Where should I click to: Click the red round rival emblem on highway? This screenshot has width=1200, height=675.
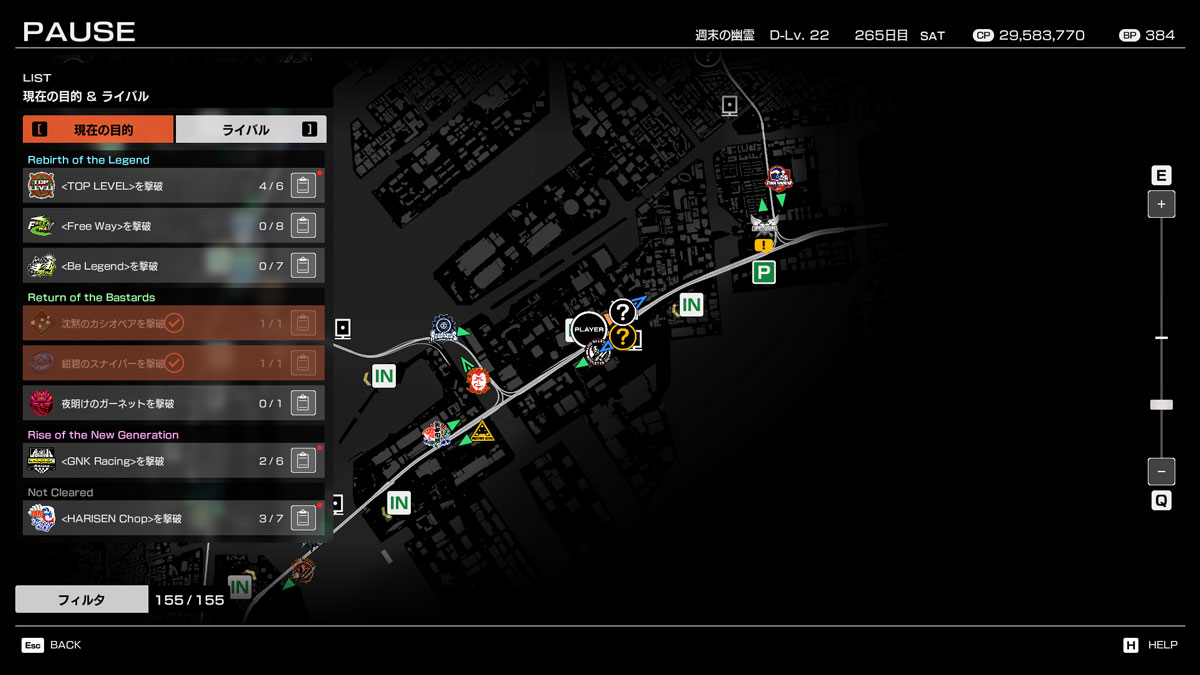pos(478,381)
